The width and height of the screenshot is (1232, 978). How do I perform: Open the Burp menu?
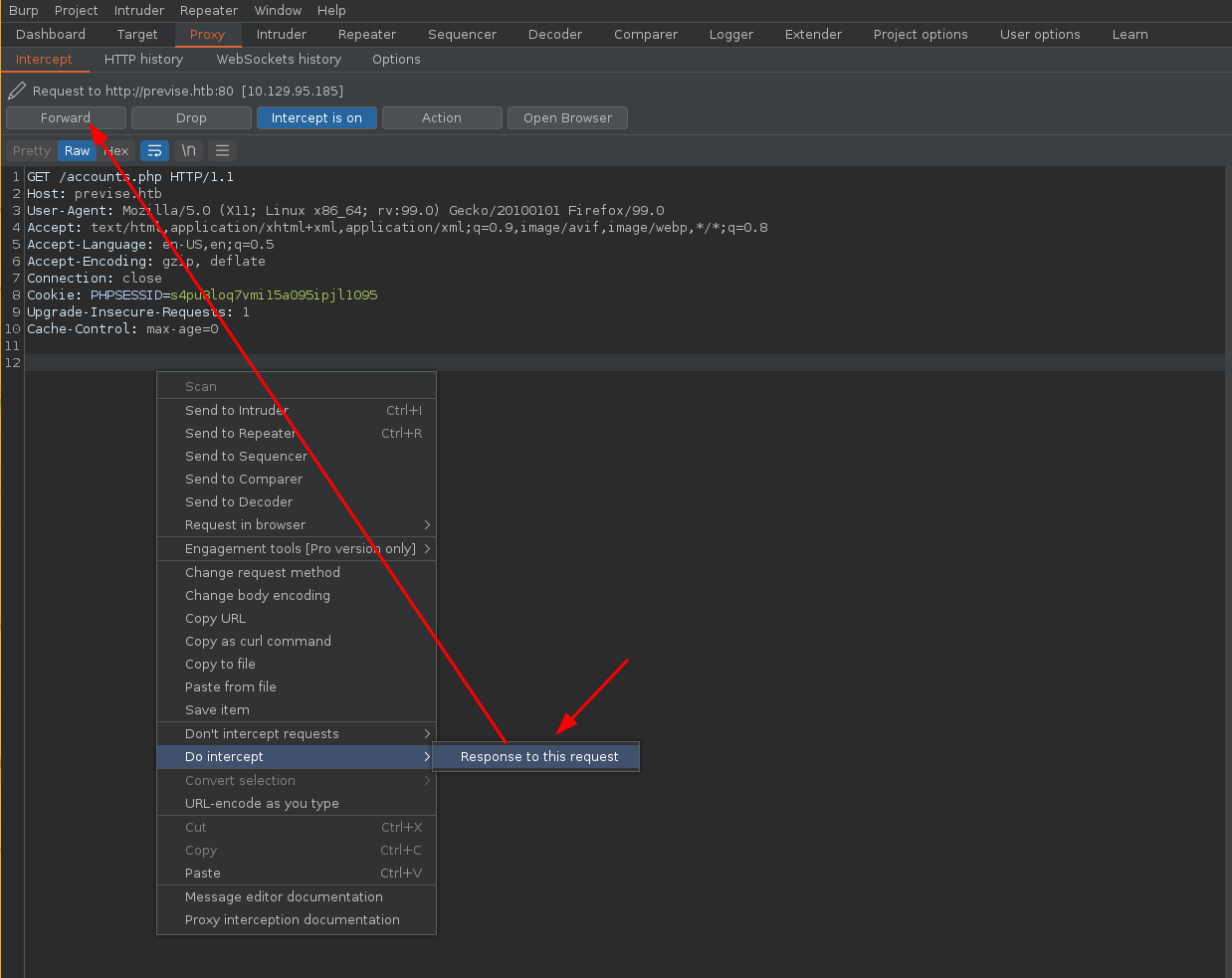click(23, 11)
